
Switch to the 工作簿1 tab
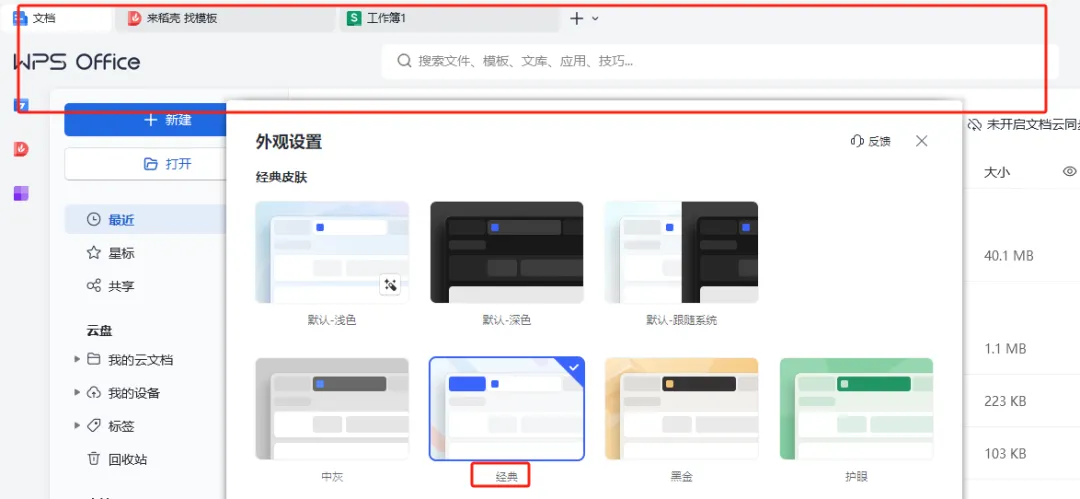point(449,19)
